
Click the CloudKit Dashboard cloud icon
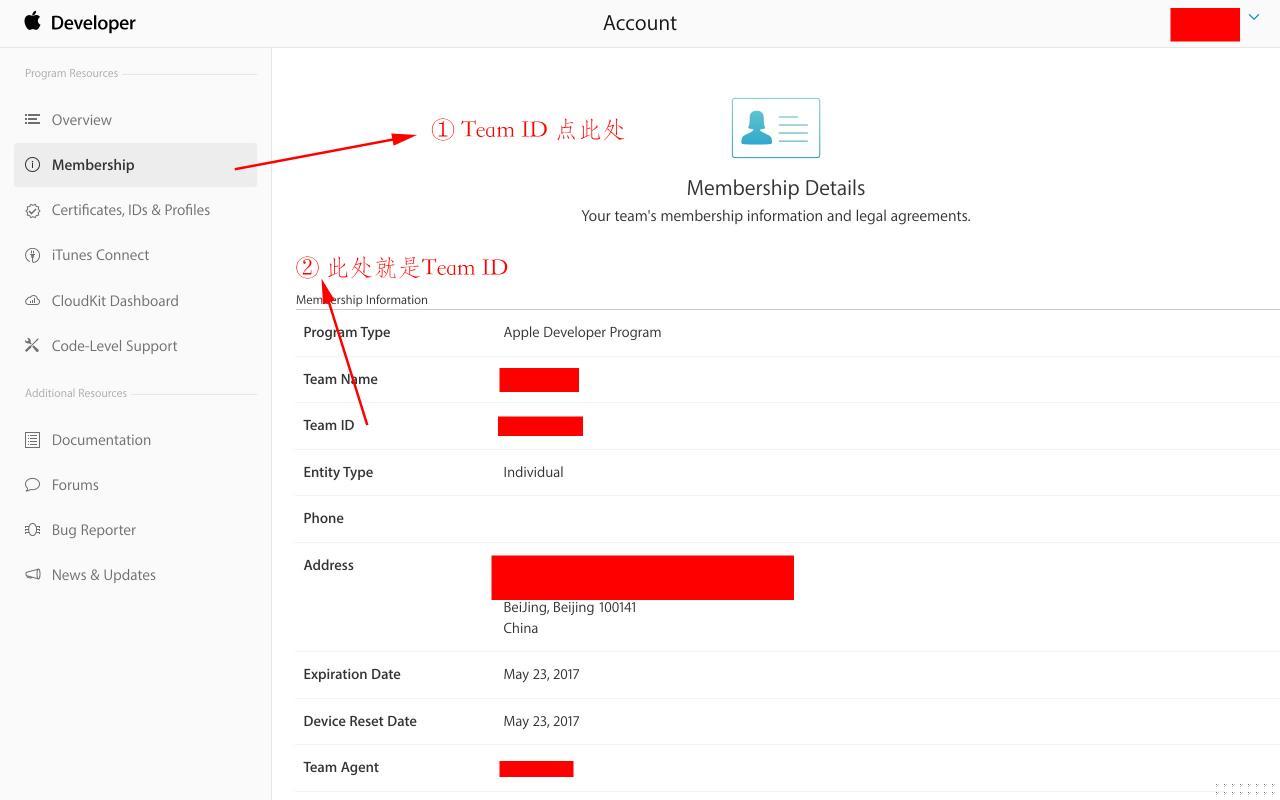click(33, 300)
